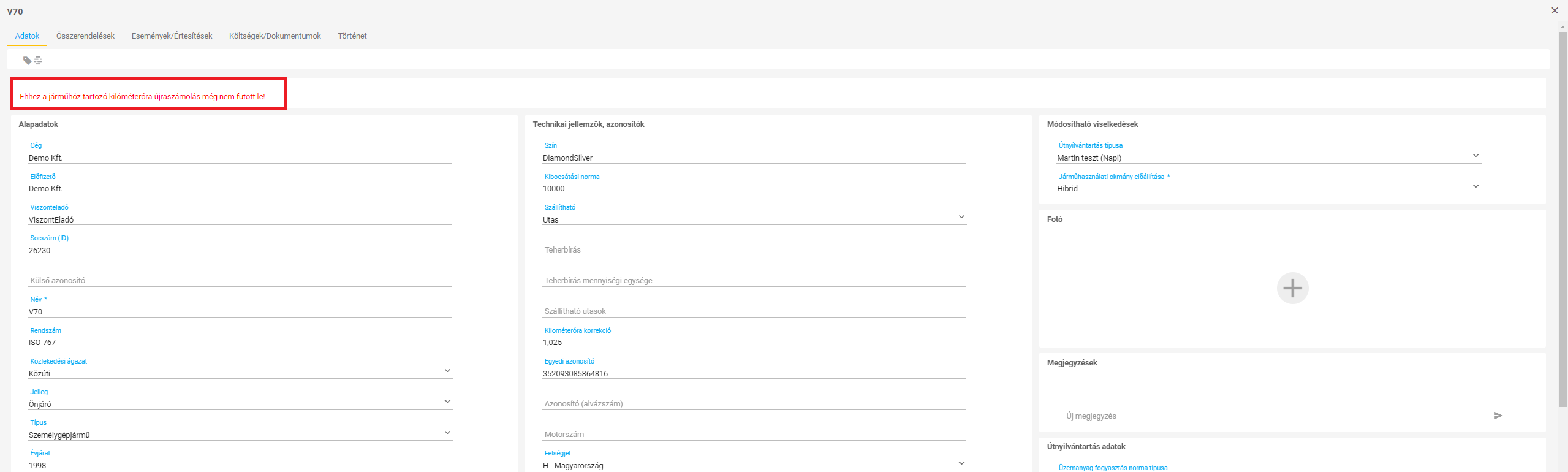Screen dimensions: 1568x472
Task: Click the Külső azonosító input field
Action: [240, 280]
